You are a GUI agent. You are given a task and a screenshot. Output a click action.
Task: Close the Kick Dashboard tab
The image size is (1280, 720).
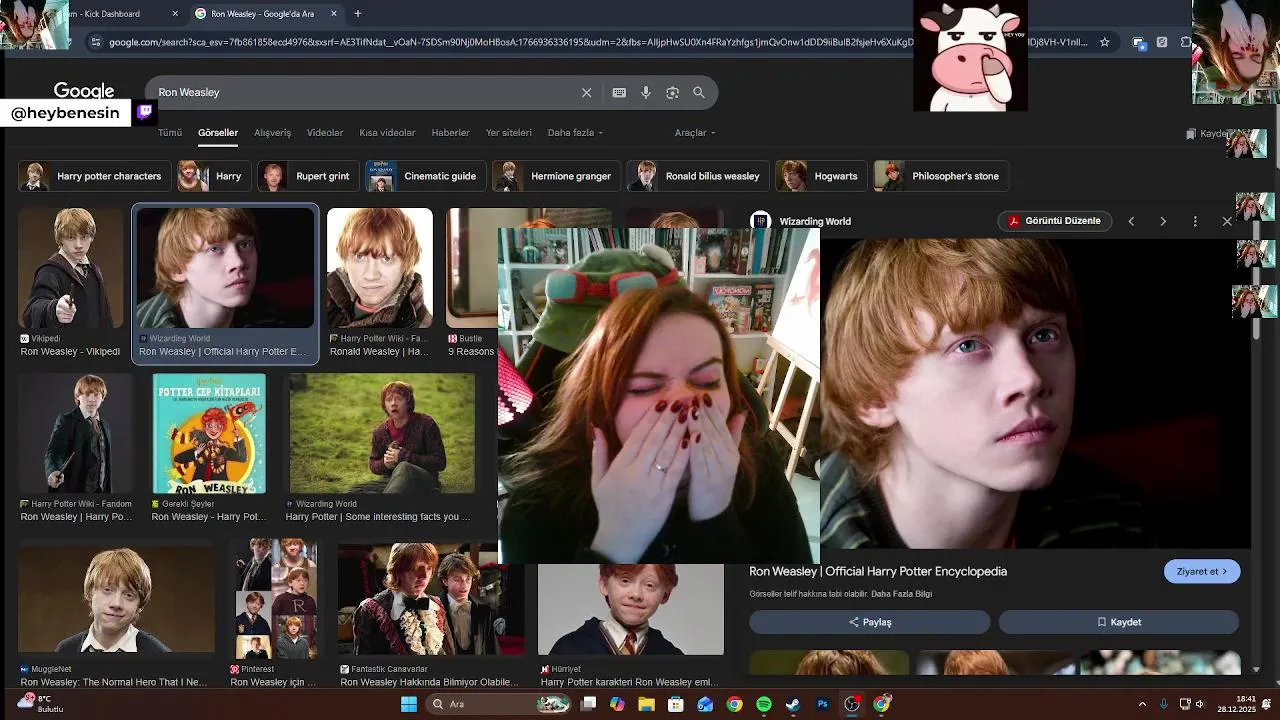point(175,14)
